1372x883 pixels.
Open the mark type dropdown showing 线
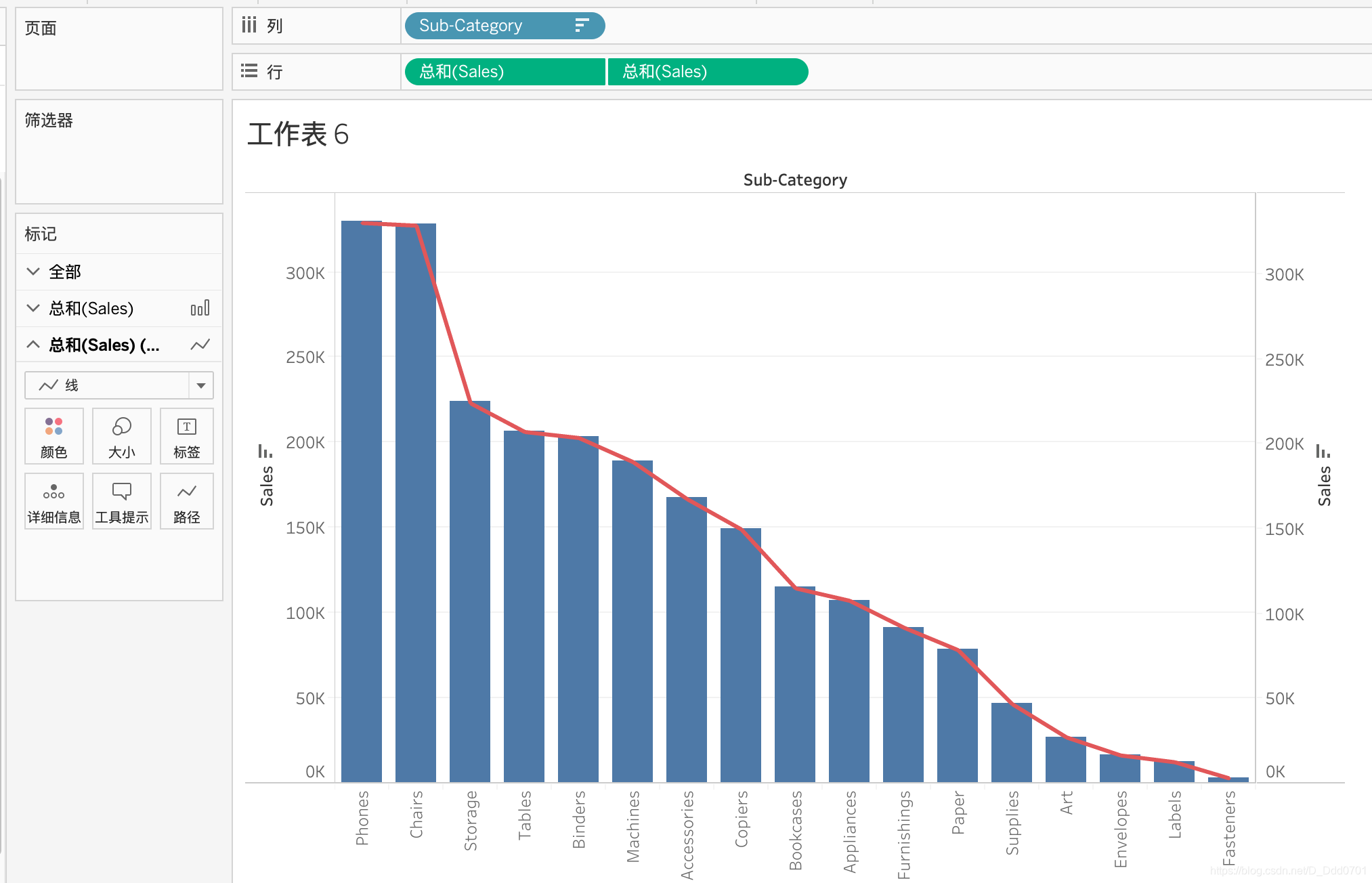click(119, 385)
